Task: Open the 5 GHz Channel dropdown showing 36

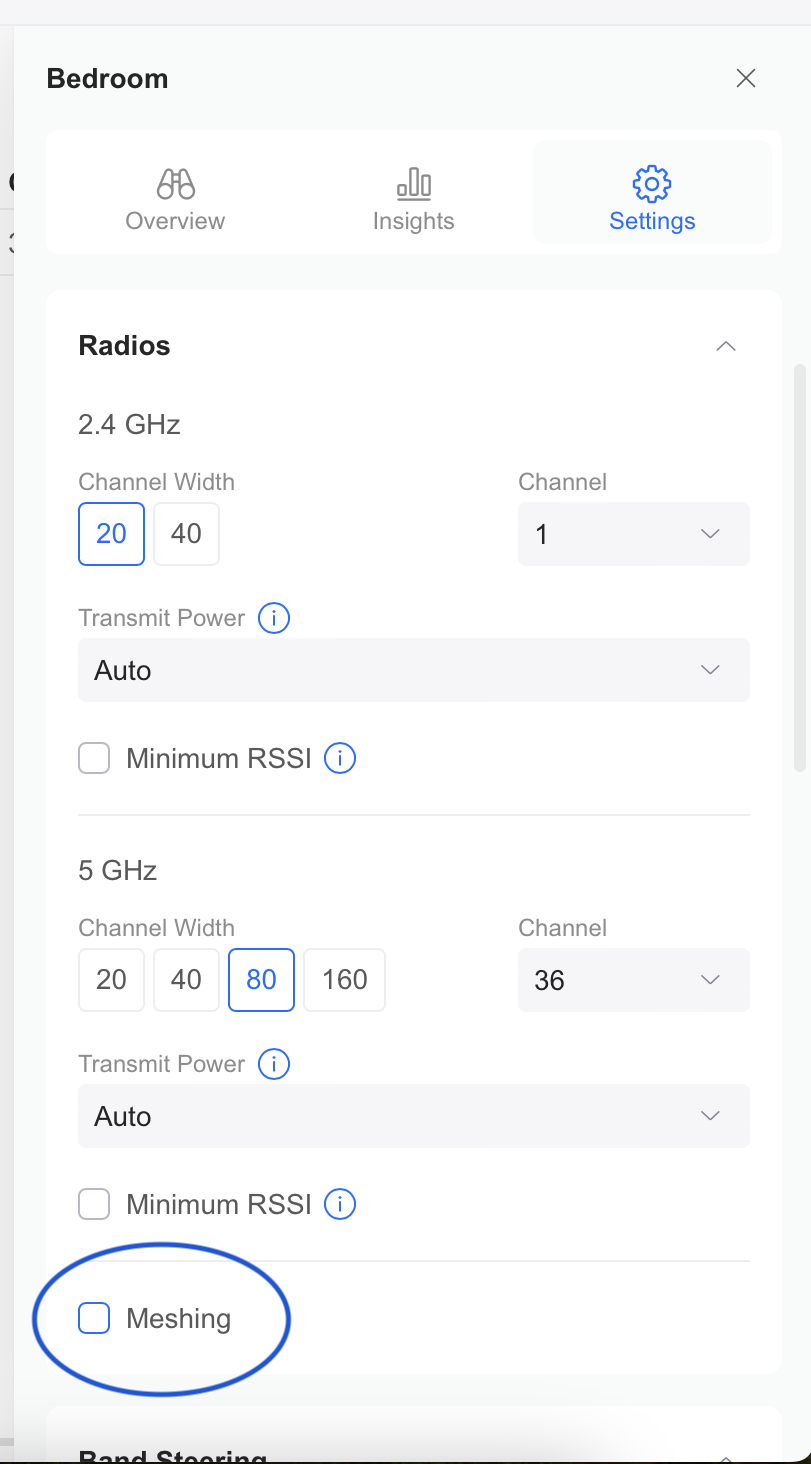Action: click(x=634, y=980)
